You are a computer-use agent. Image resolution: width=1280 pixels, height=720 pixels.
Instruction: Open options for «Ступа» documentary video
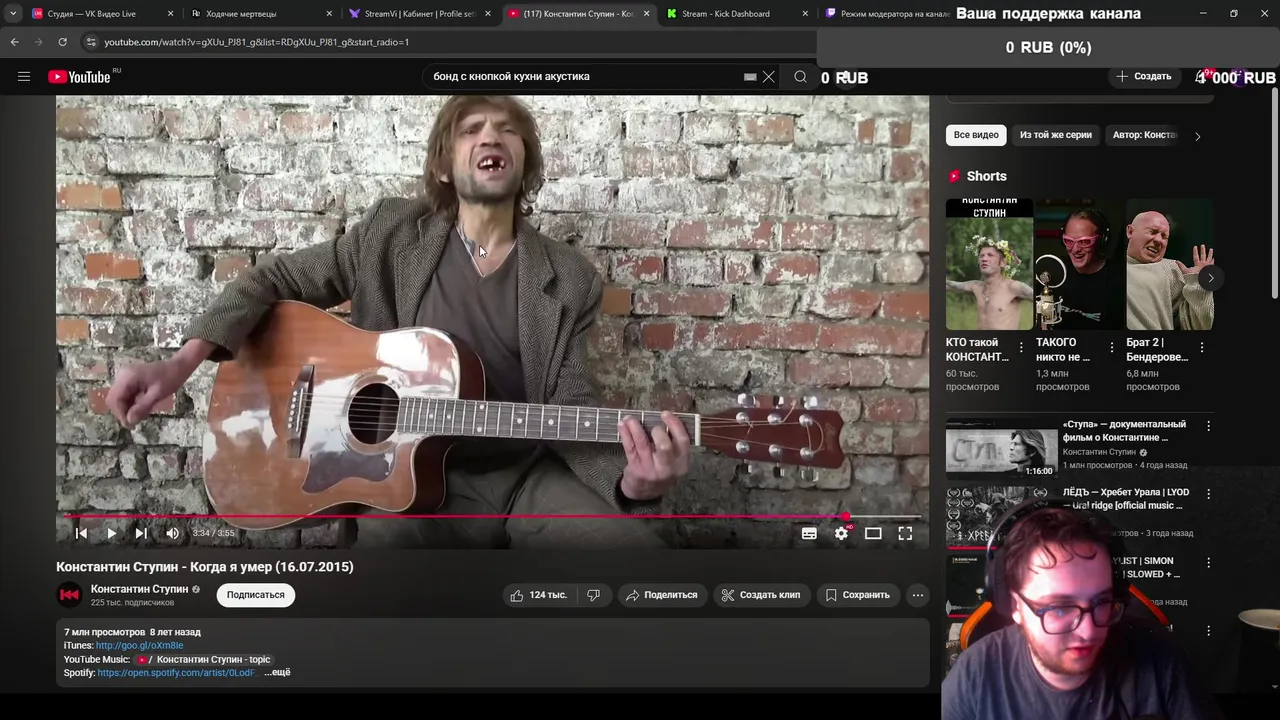pos(1208,426)
